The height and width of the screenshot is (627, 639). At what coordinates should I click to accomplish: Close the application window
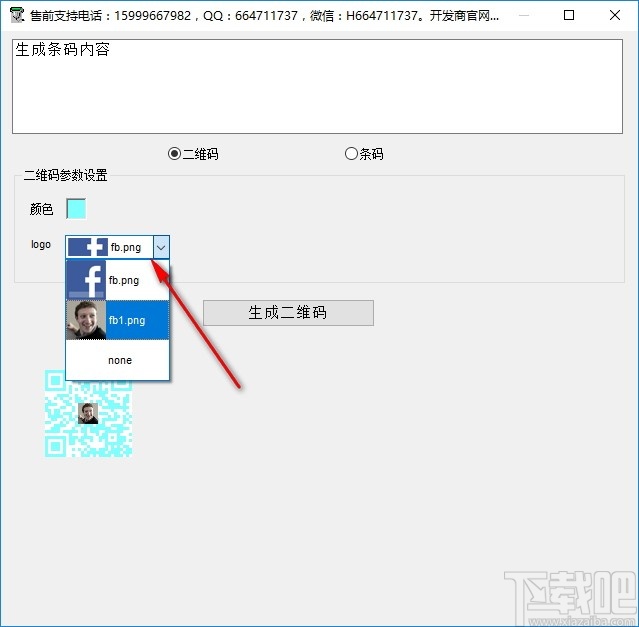(x=615, y=15)
